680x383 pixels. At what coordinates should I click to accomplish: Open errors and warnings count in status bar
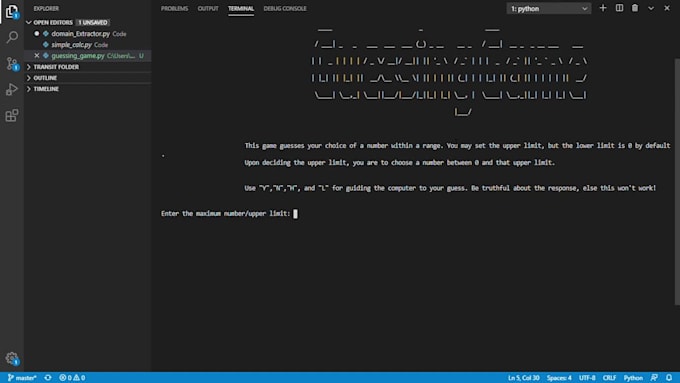72,378
